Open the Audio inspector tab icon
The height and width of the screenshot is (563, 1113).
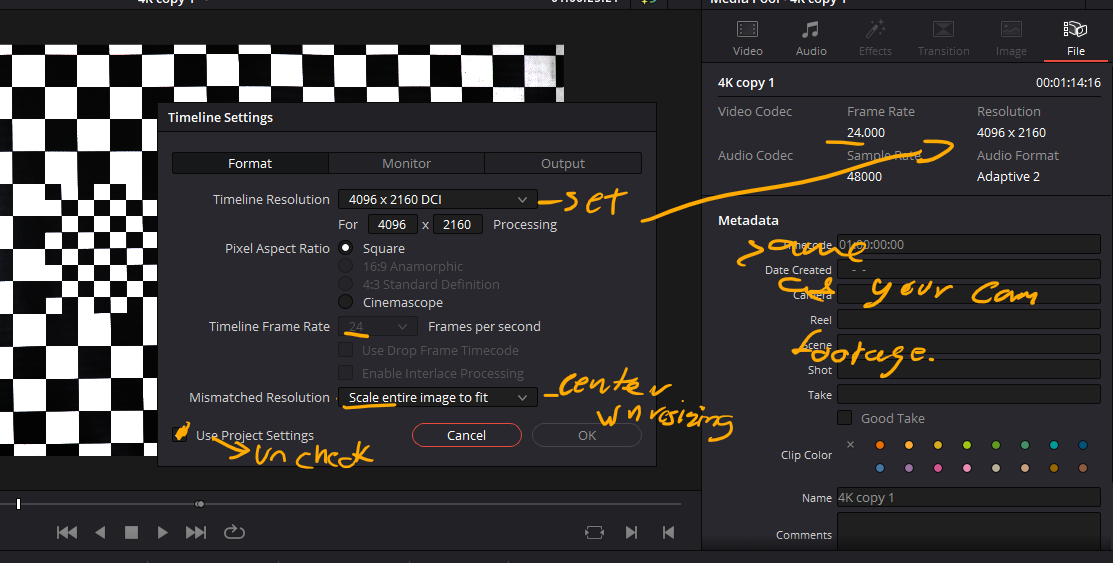coord(811,38)
